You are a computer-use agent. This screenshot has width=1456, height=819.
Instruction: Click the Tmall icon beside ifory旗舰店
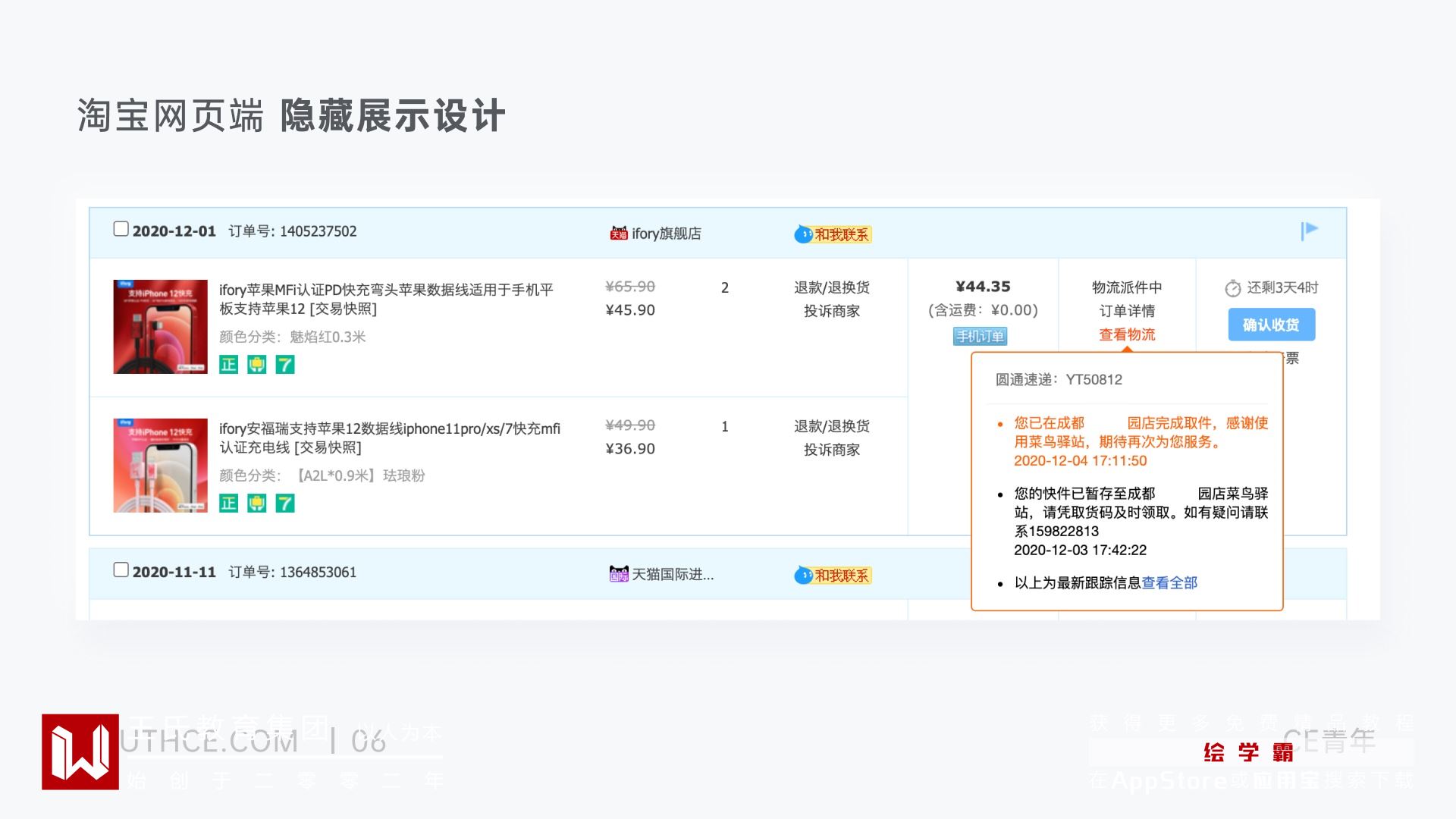tap(619, 234)
